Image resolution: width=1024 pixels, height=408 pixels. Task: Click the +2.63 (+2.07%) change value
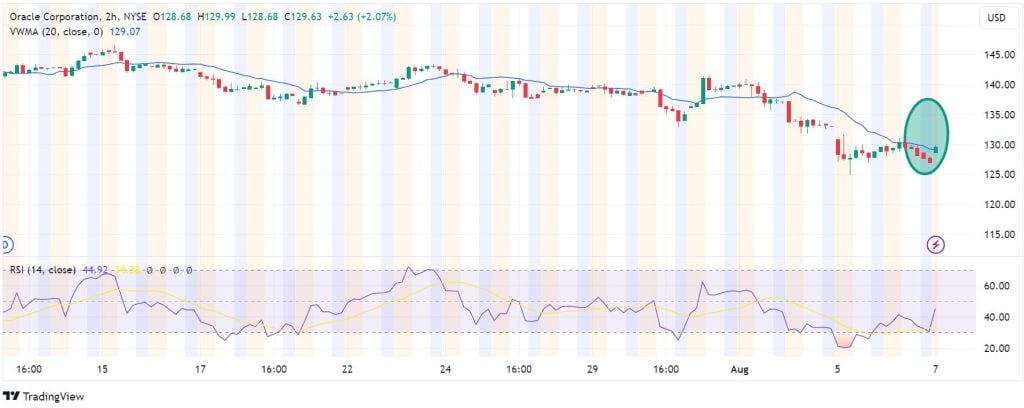(x=360, y=16)
